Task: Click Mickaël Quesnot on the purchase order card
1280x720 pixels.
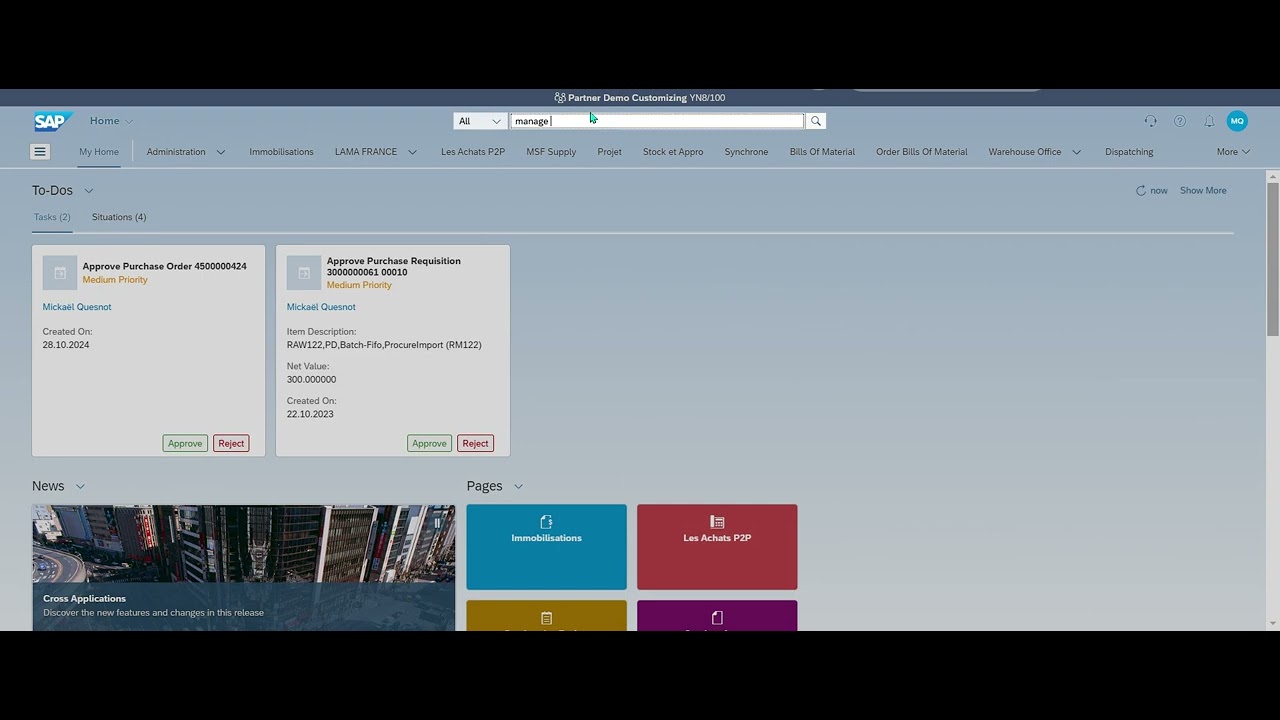Action: click(x=77, y=307)
